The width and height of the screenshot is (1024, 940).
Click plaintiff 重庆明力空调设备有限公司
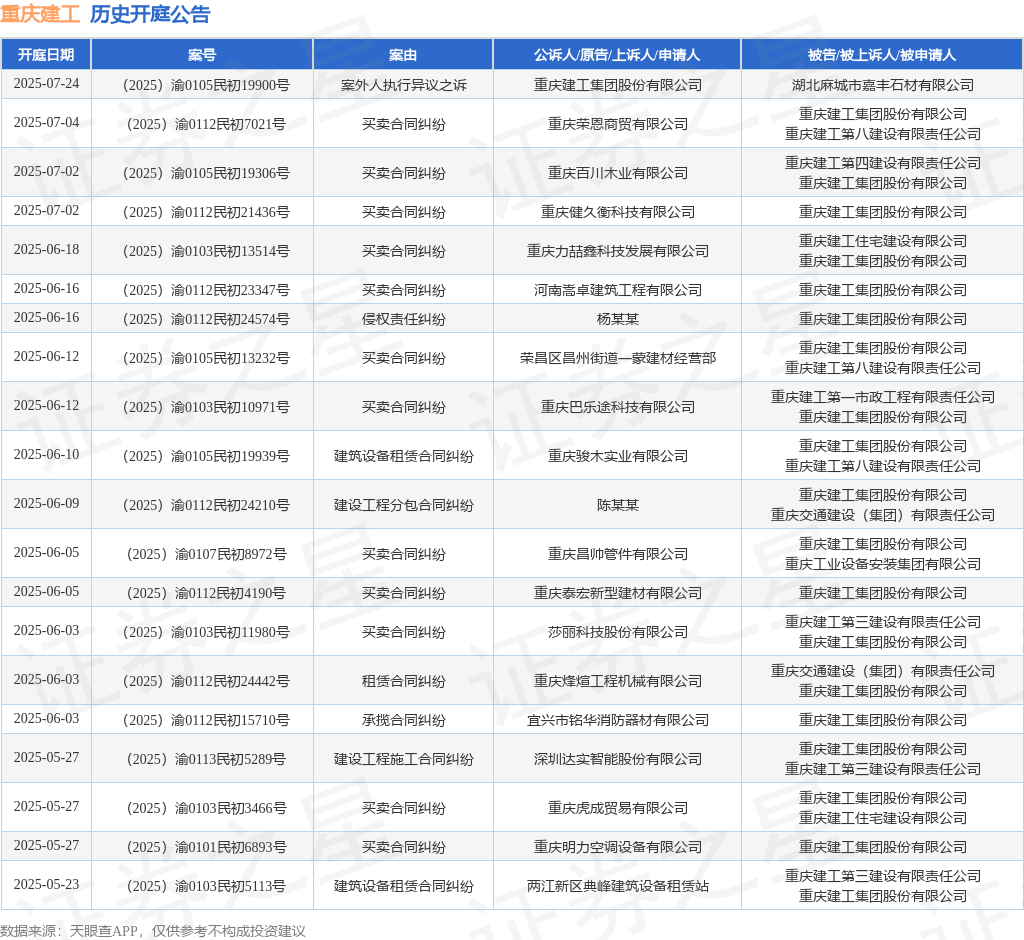[x=618, y=847]
